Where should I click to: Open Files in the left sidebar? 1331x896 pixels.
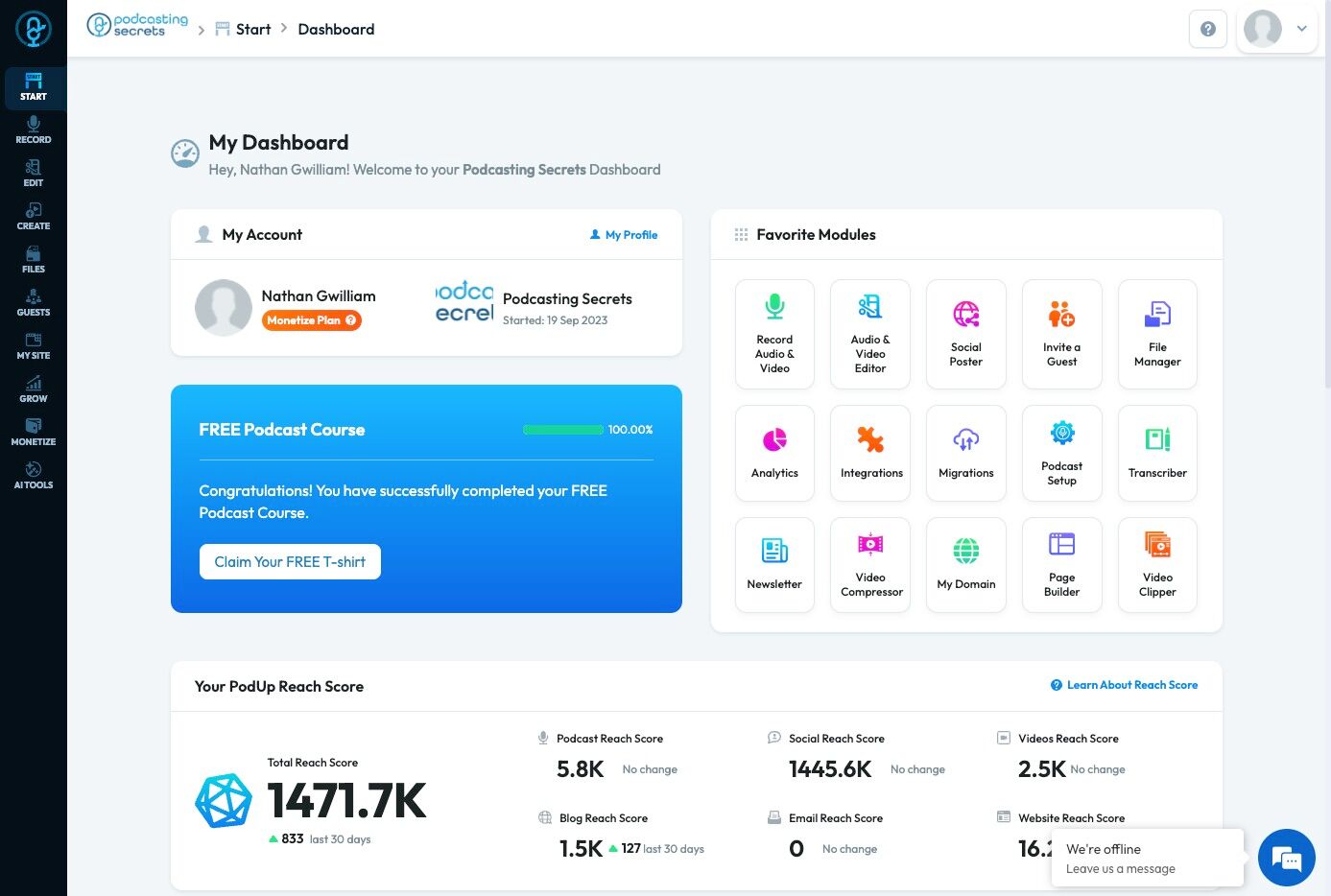pos(34,261)
